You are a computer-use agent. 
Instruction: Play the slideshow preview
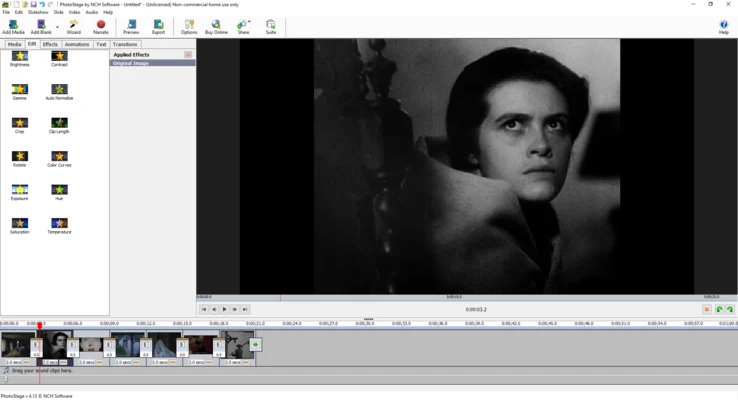[225, 309]
